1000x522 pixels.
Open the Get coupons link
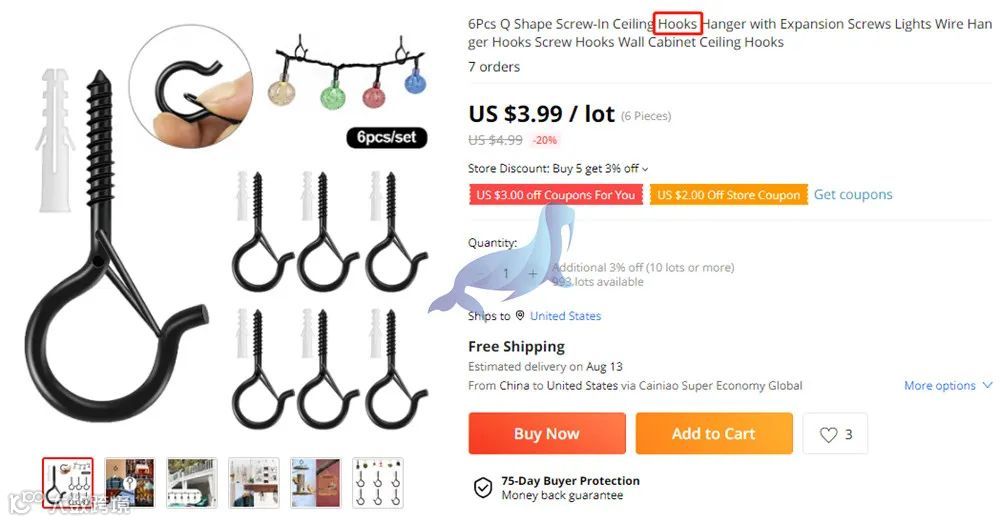coord(853,195)
